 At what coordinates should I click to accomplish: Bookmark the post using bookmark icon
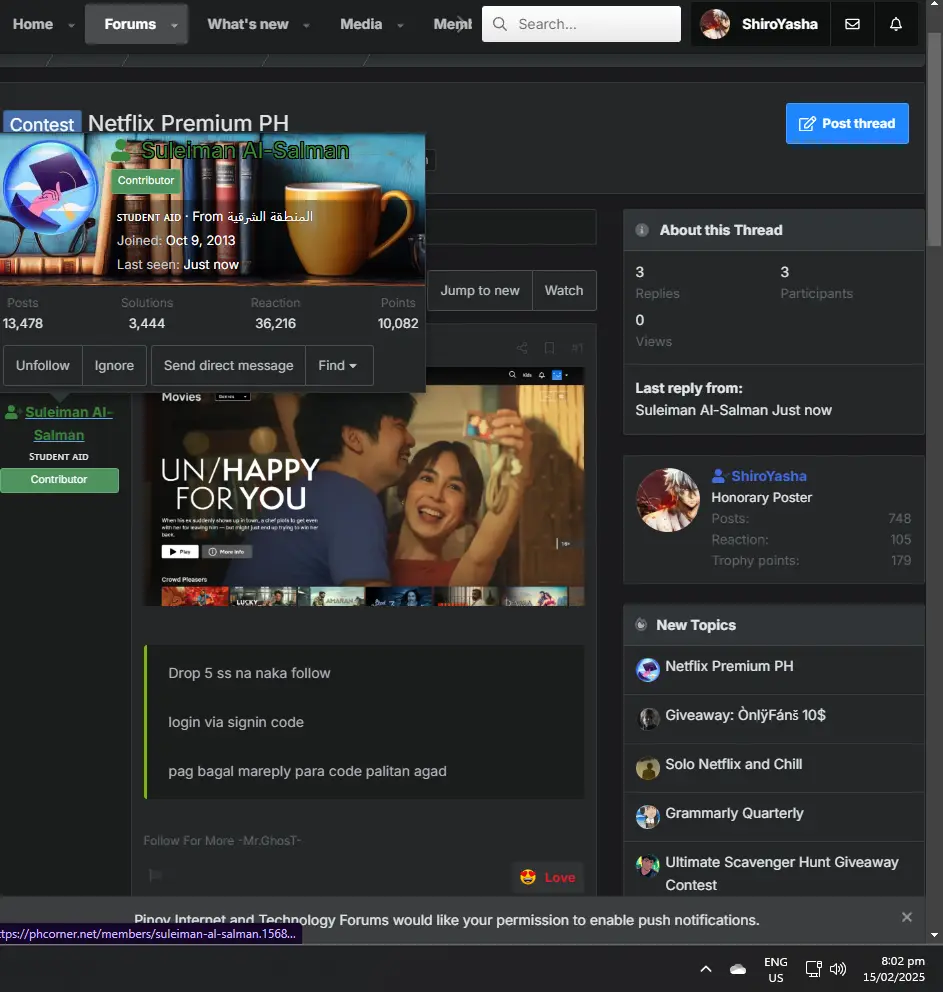pyautogui.click(x=549, y=348)
